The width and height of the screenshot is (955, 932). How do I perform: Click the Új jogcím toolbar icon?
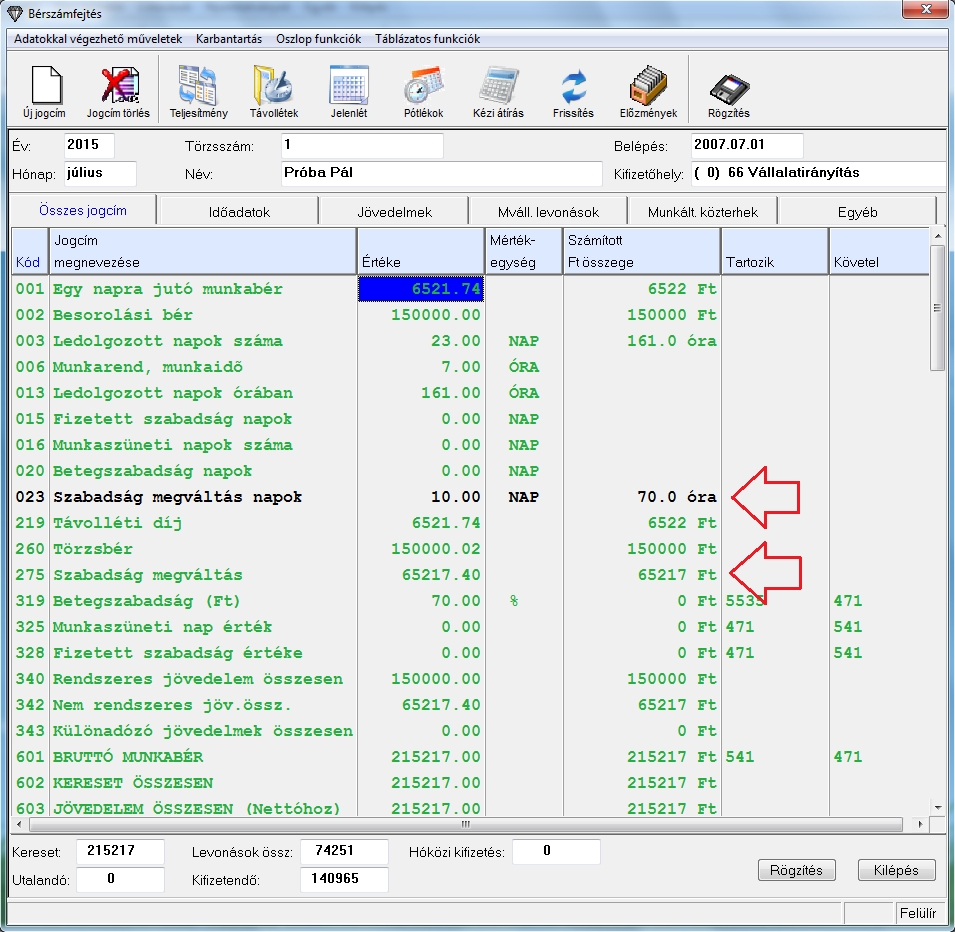coord(46,86)
